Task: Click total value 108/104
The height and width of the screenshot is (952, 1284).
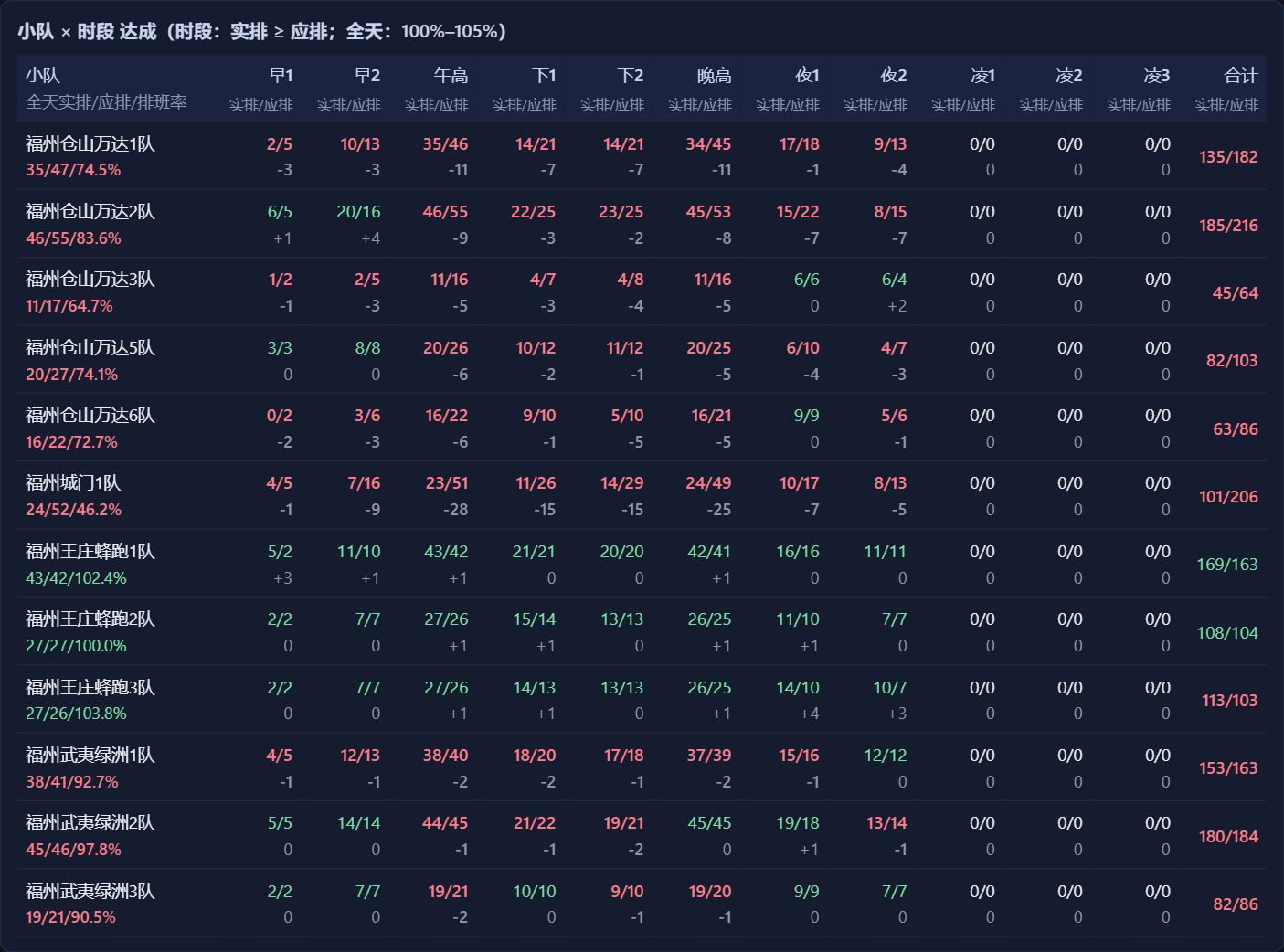Action: point(1227,633)
